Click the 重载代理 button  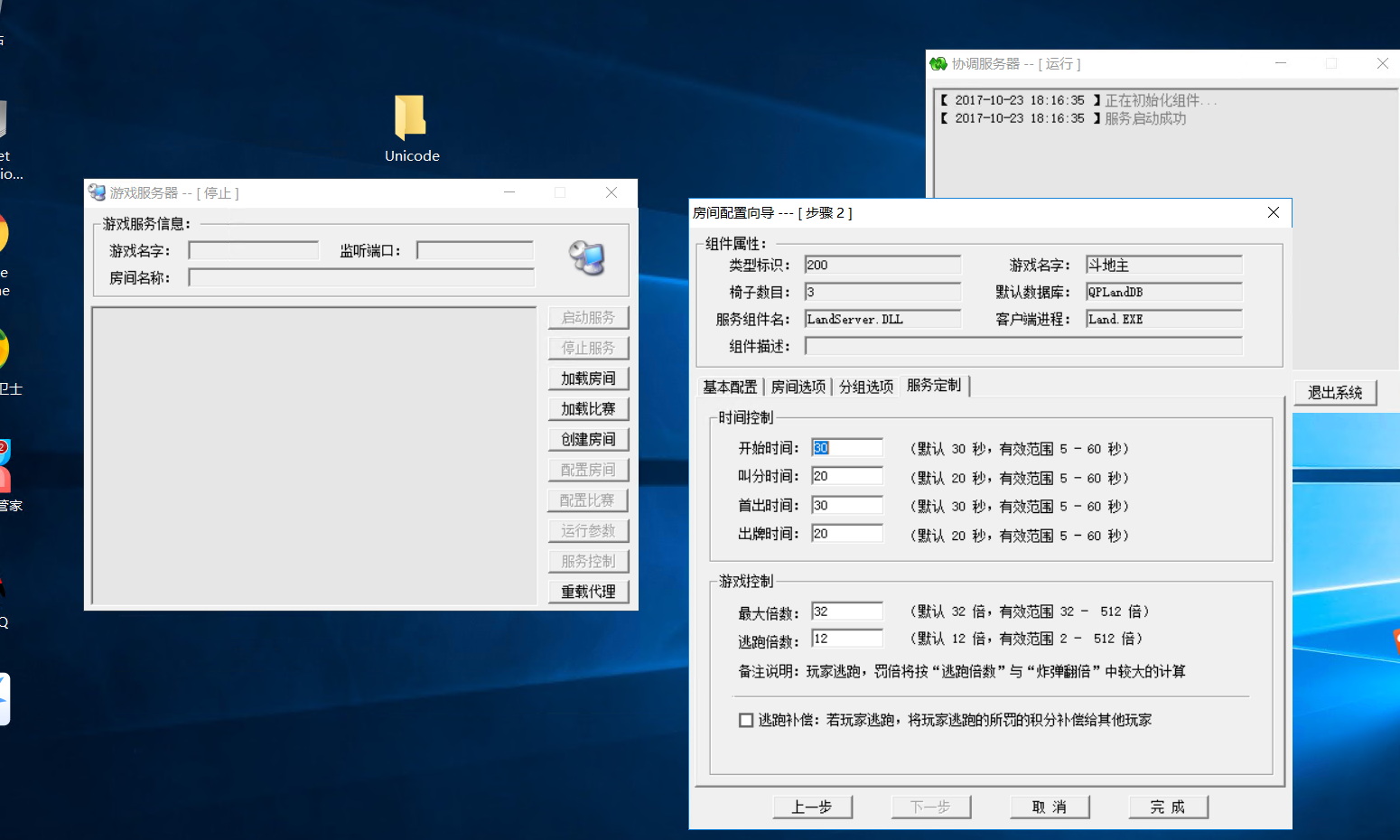pos(588,592)
